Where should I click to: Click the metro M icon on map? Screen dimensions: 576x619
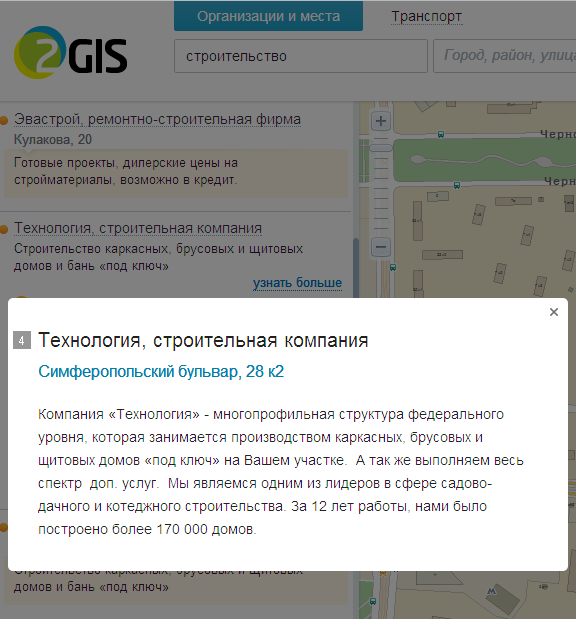pos(492,591)
